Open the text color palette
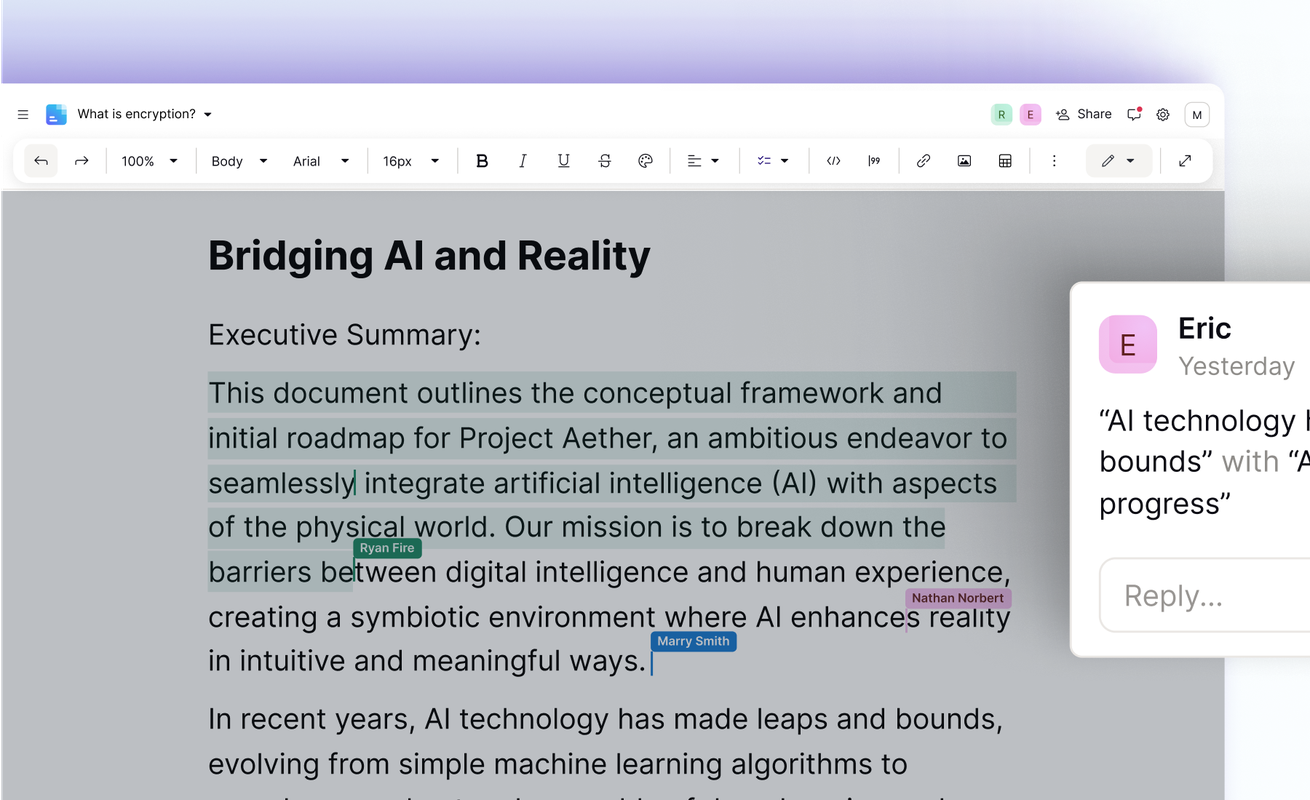This screenshot has width=1310, height=800. click(x=646, y=161)
